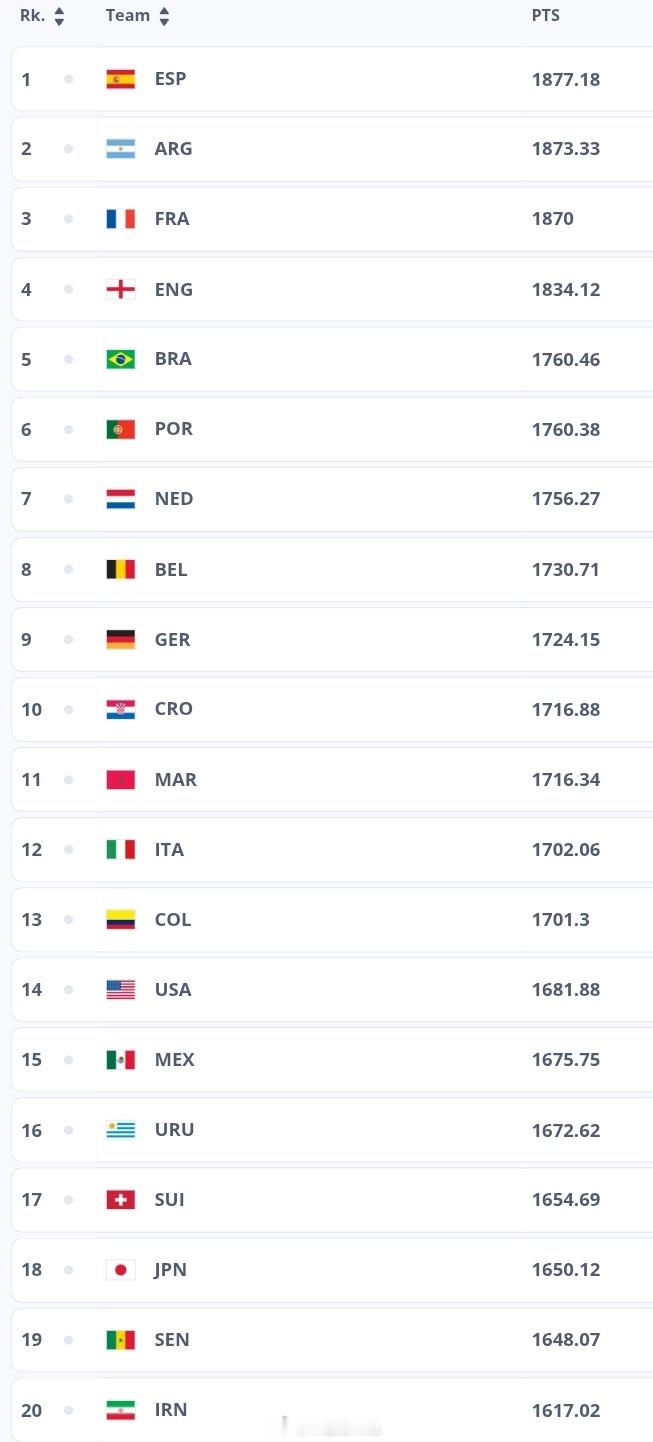Click the Brazil flag icon
Image resolution: width=653 pixels, height=1442 pixels.
pos(121,359)
